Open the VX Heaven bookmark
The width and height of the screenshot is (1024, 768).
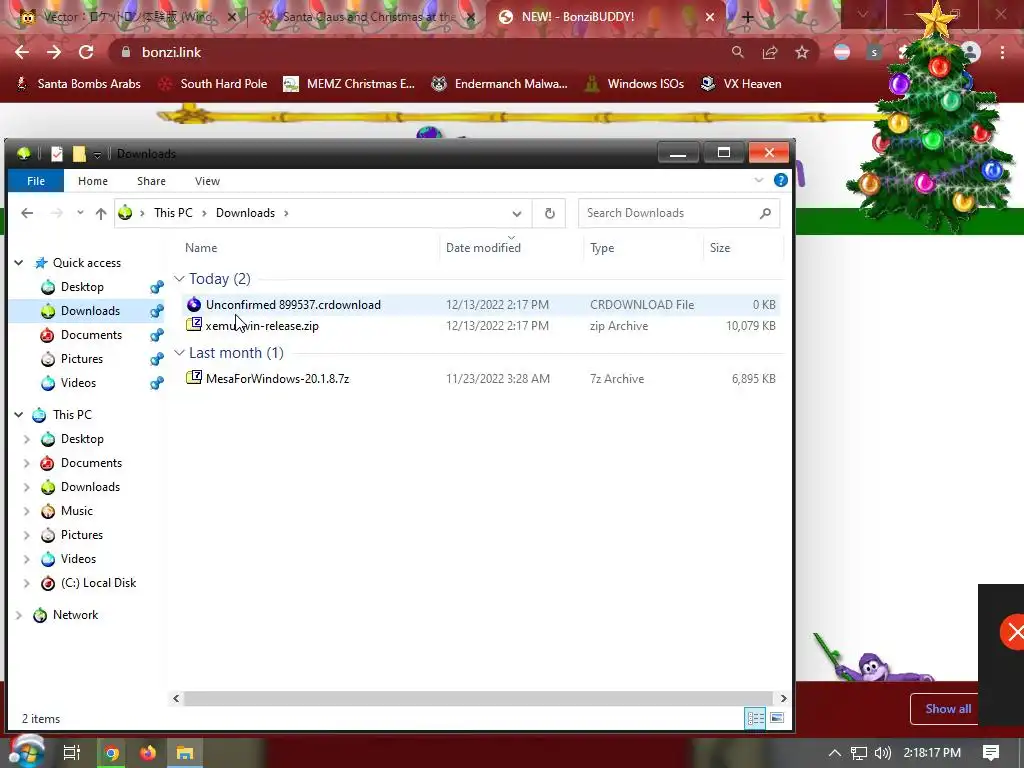[x=741, y=84]
